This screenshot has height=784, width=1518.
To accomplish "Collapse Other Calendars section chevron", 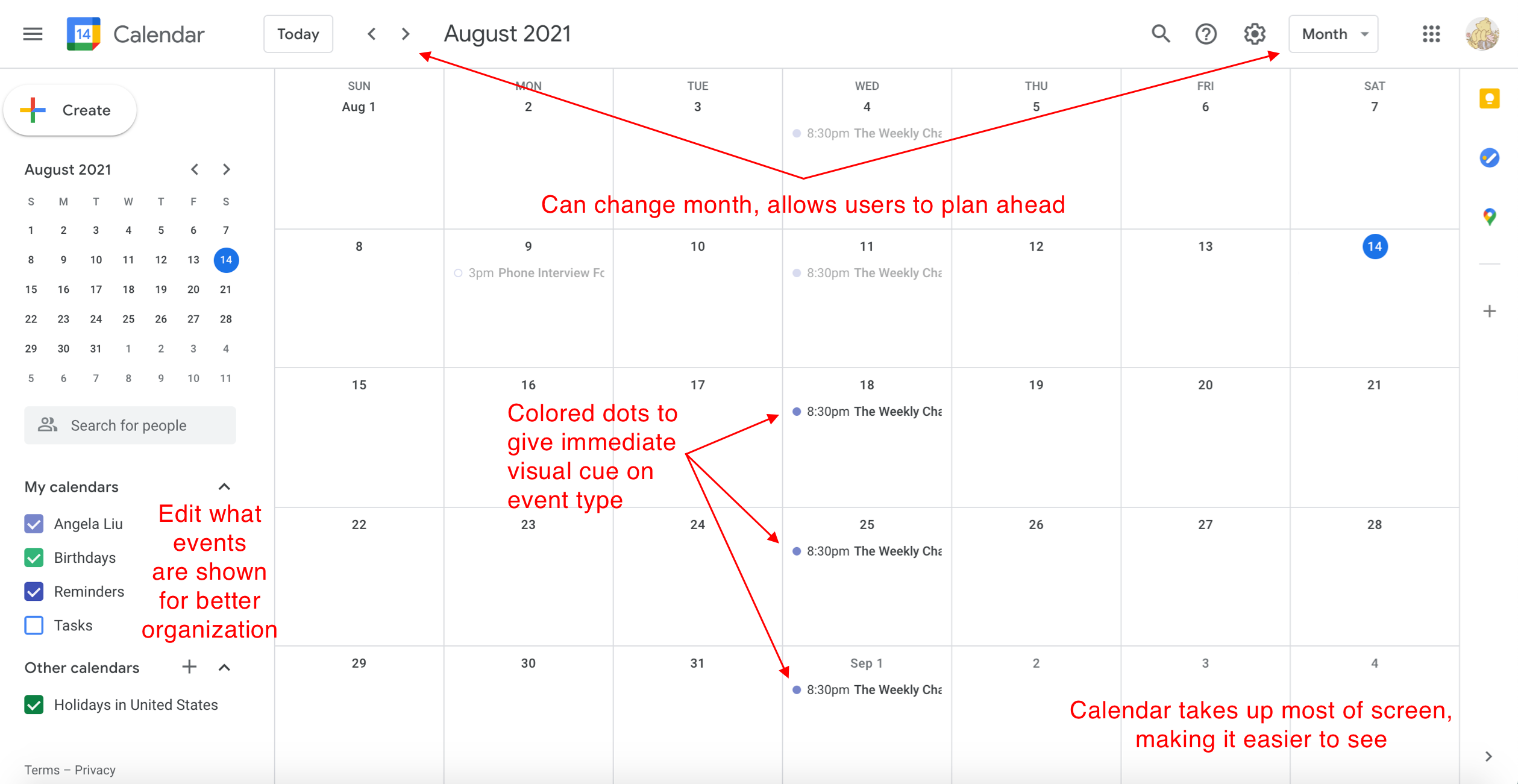I will [224, 667].
